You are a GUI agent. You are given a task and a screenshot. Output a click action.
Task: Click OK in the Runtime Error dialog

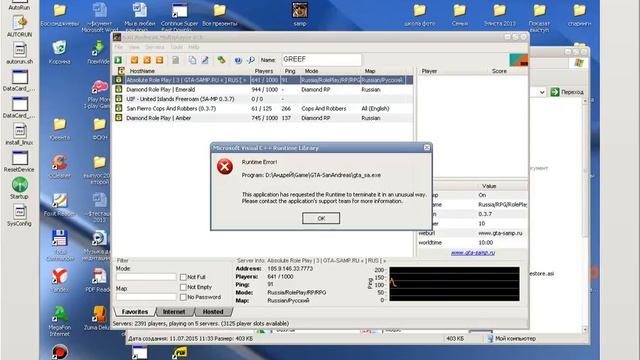(321, 218)
